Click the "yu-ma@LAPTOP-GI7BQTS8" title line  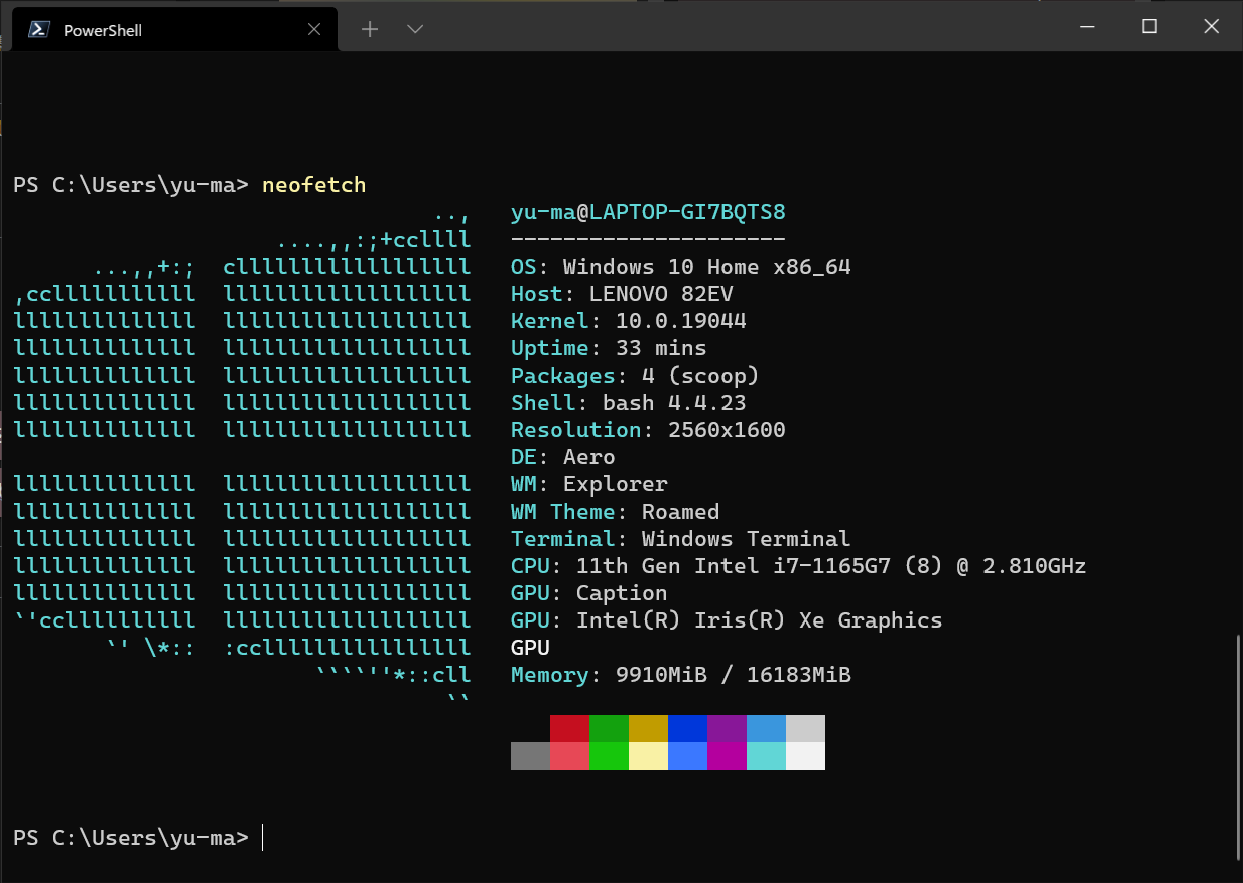(648, 212)
